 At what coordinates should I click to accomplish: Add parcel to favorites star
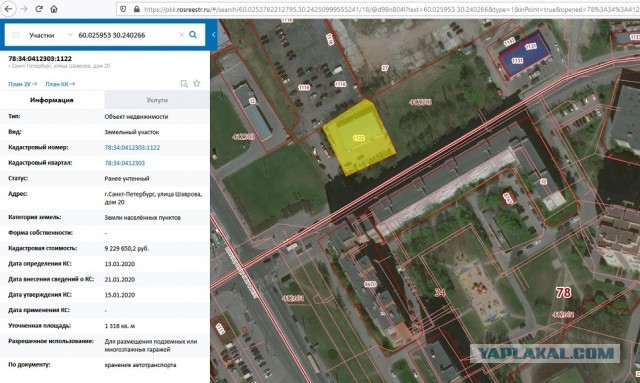197,83
